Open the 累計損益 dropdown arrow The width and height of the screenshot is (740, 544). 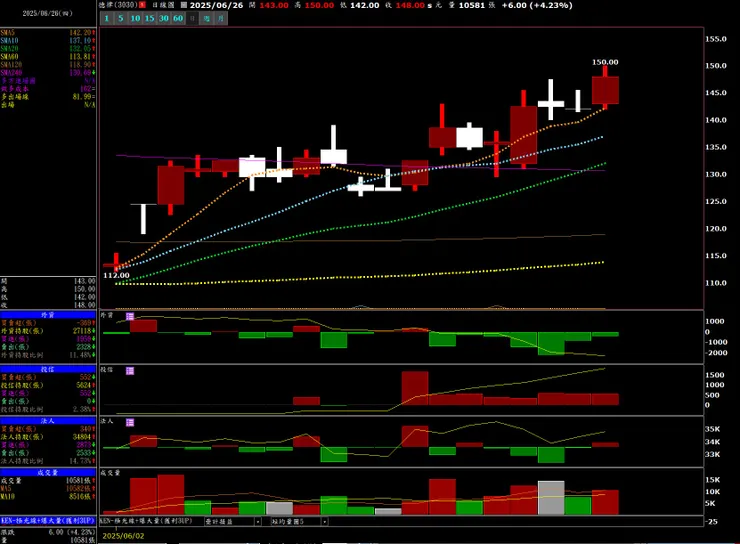(x=258, y=522)
